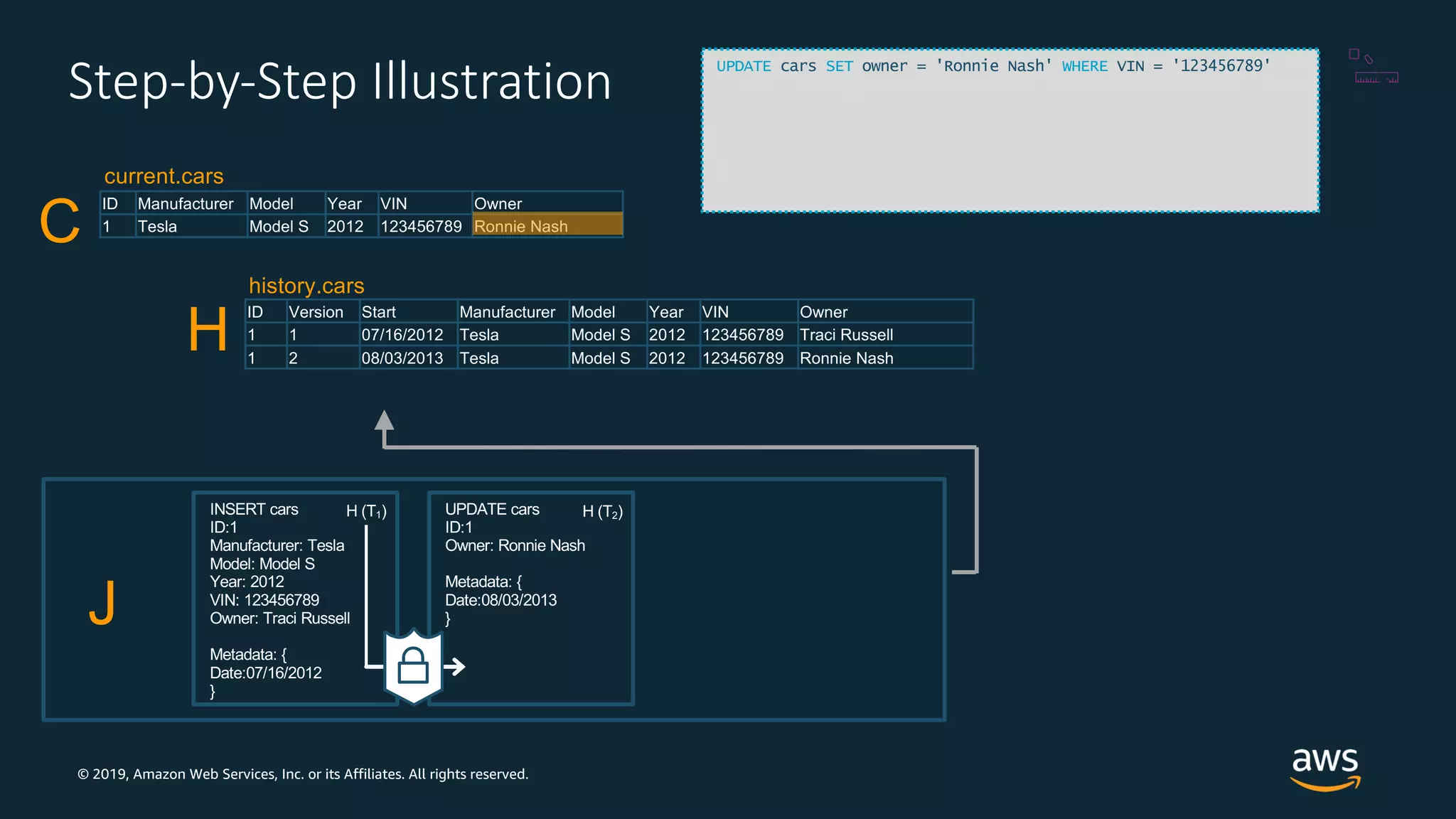The width and height of the screenshot is (1456, 819).
Task: Click the SQL UPDATE statement text
Action: [x=992, y=66]
